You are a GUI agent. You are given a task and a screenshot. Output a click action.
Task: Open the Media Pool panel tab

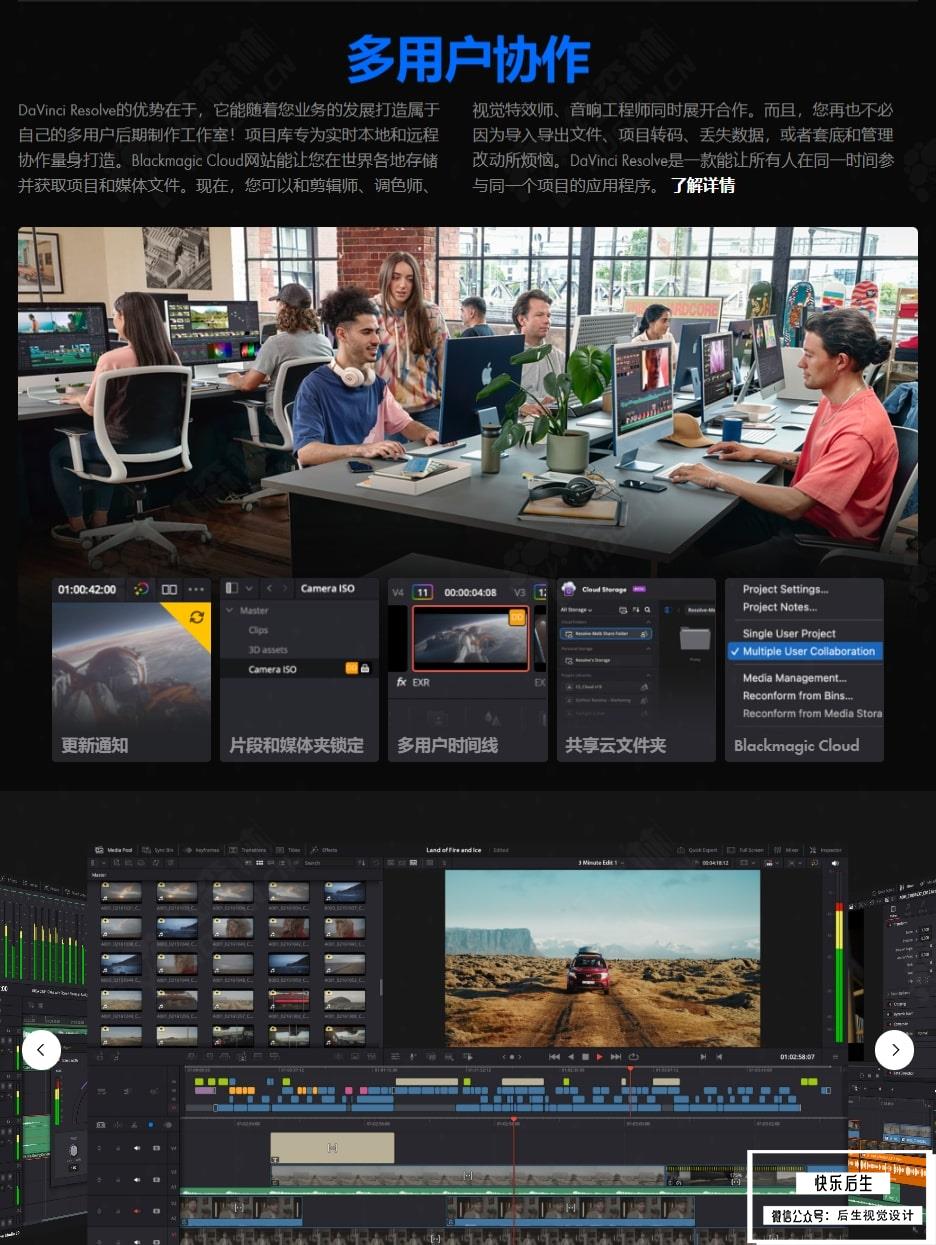115,850
